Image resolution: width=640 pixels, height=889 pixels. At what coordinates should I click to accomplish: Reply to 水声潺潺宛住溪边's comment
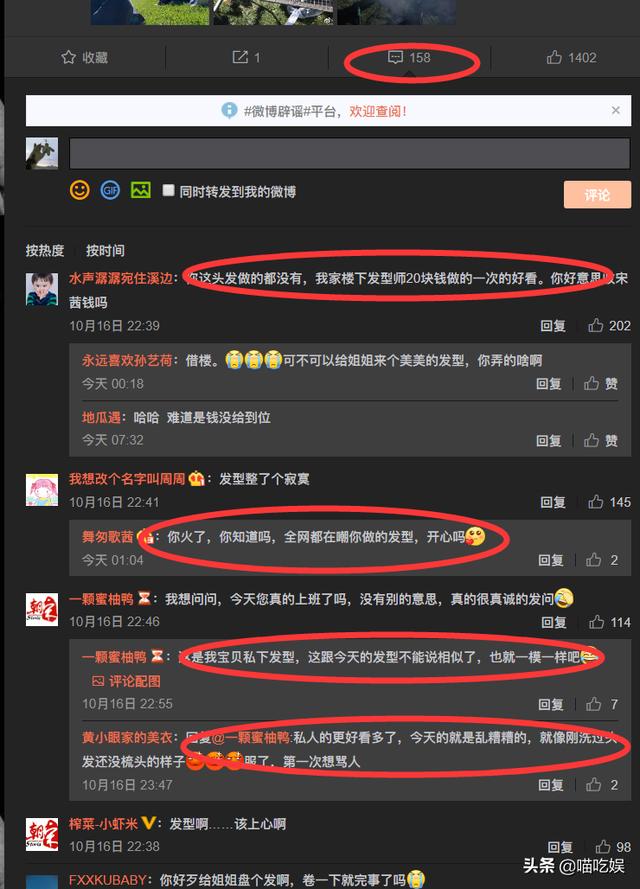coord(553,325)
